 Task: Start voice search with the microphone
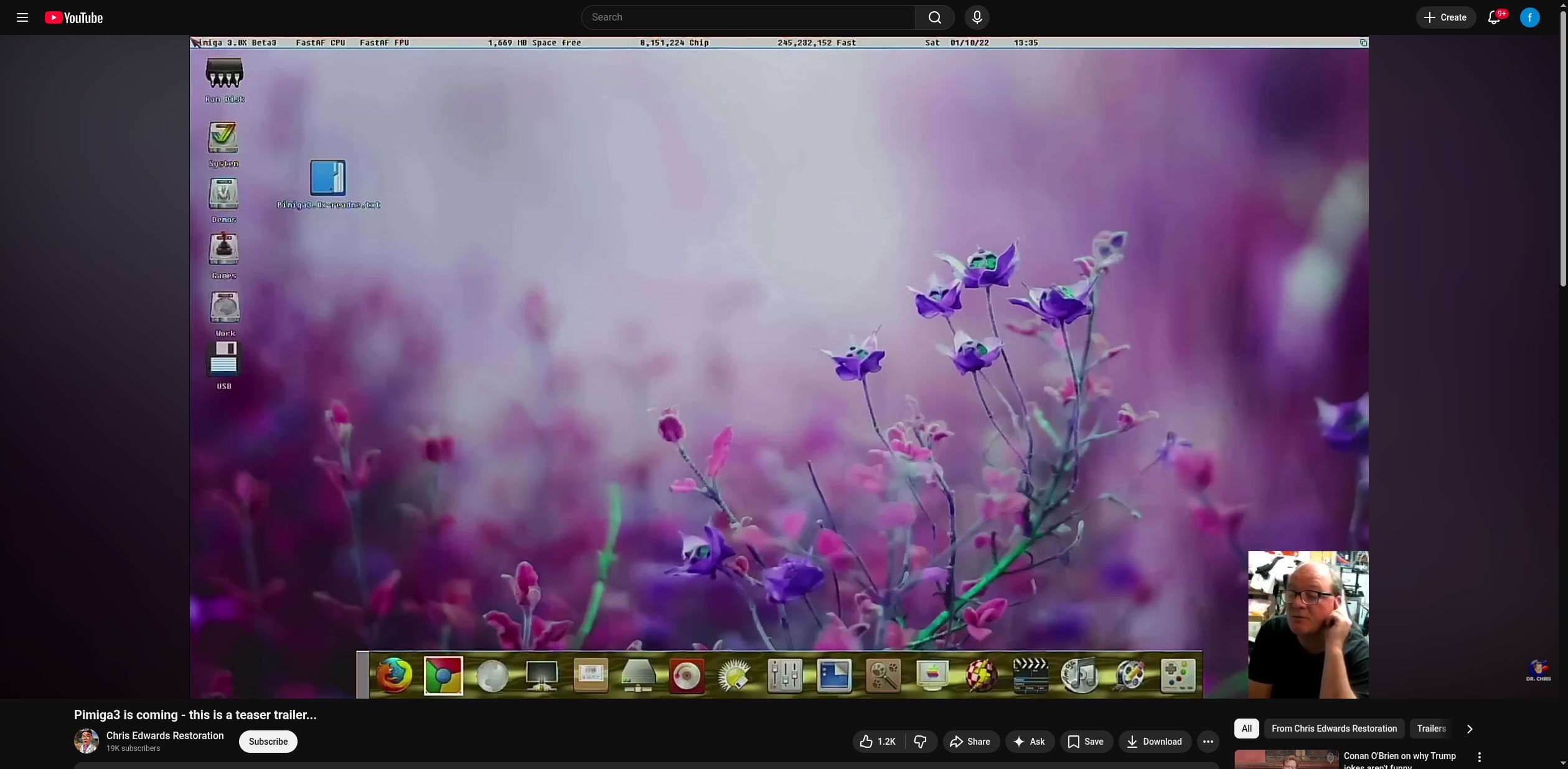pos(976,17)
